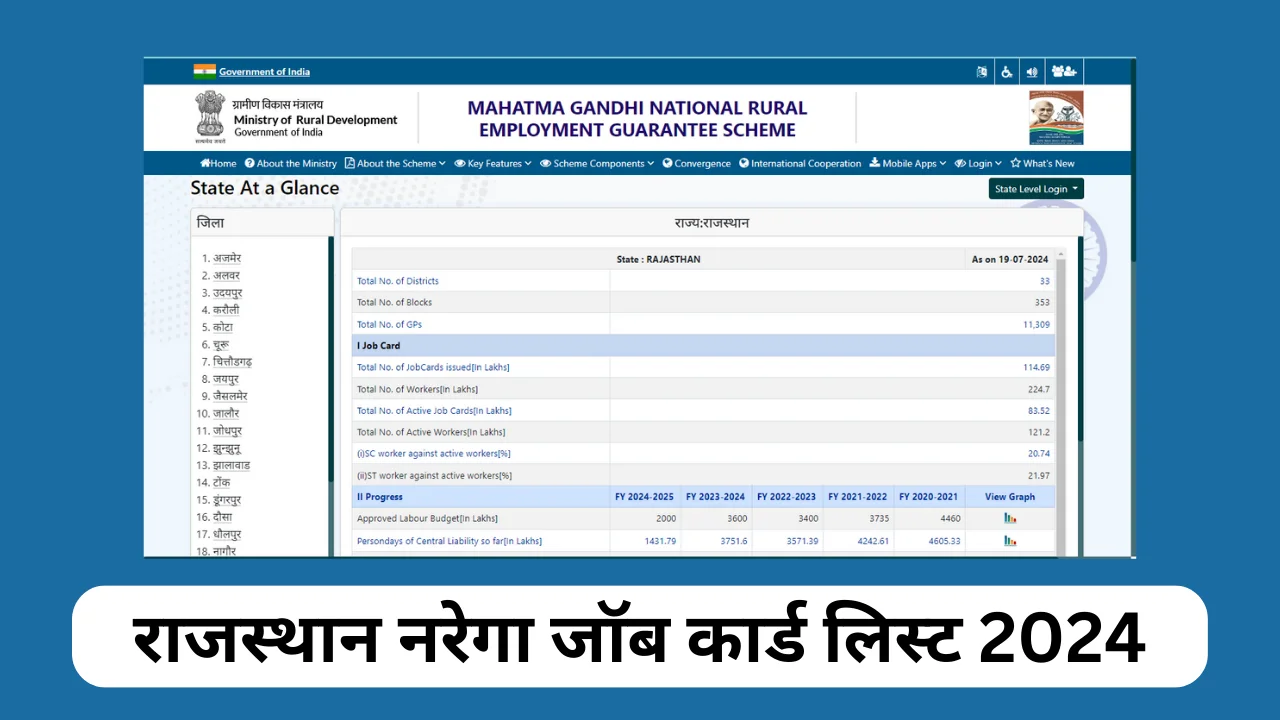Open Persondays of Central Liability so far link
Image resolution: width=1280 pixels, height=720 pixels.
coord(450,541)
